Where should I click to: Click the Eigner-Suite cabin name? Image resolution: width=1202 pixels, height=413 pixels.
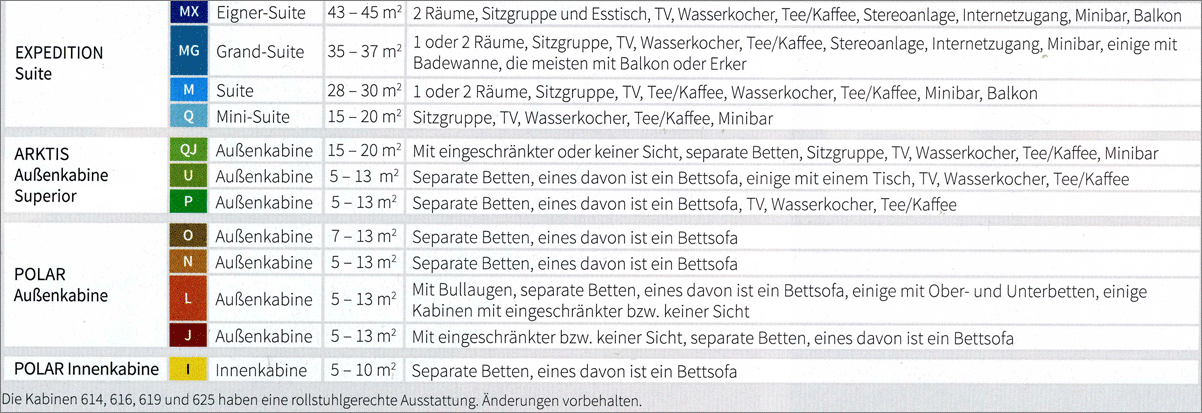click(x=263, y=13)
